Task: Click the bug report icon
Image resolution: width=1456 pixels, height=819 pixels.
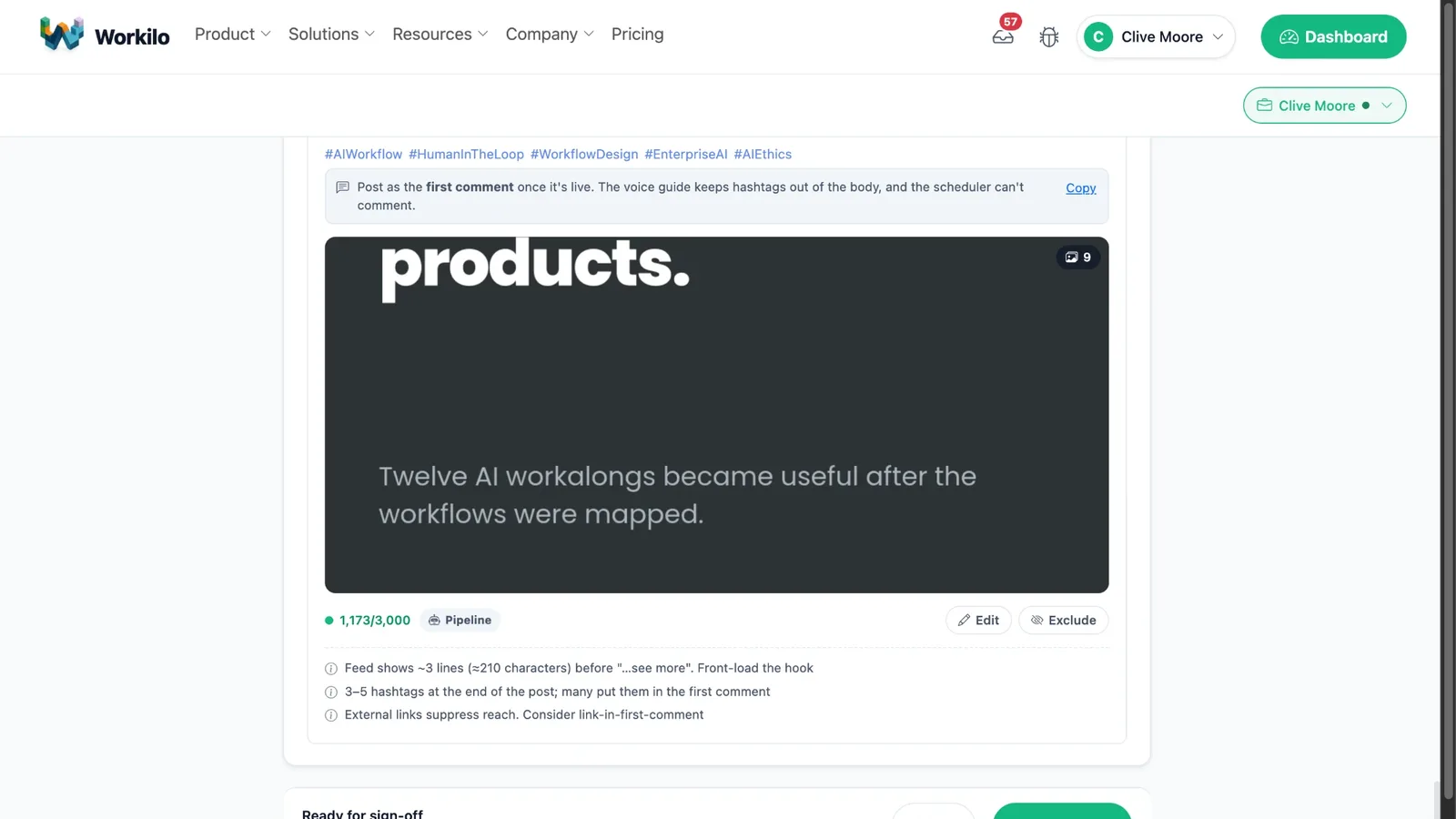Action: [x=1049, y=37]
